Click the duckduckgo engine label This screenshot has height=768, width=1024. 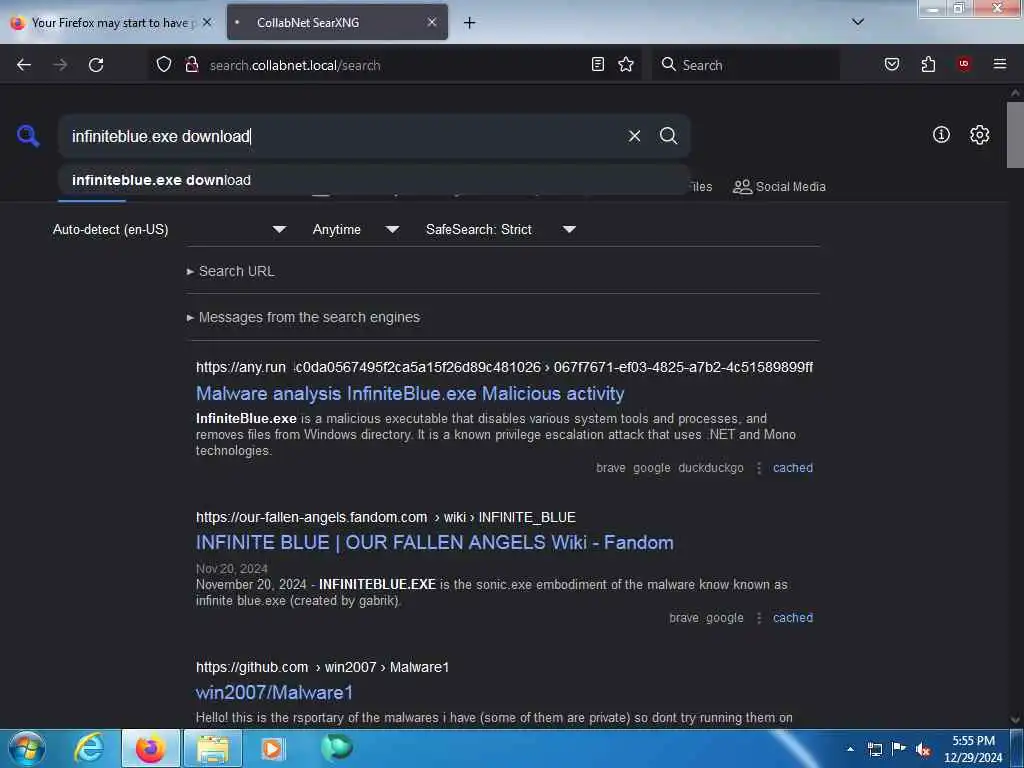click(x=711, y=468)
